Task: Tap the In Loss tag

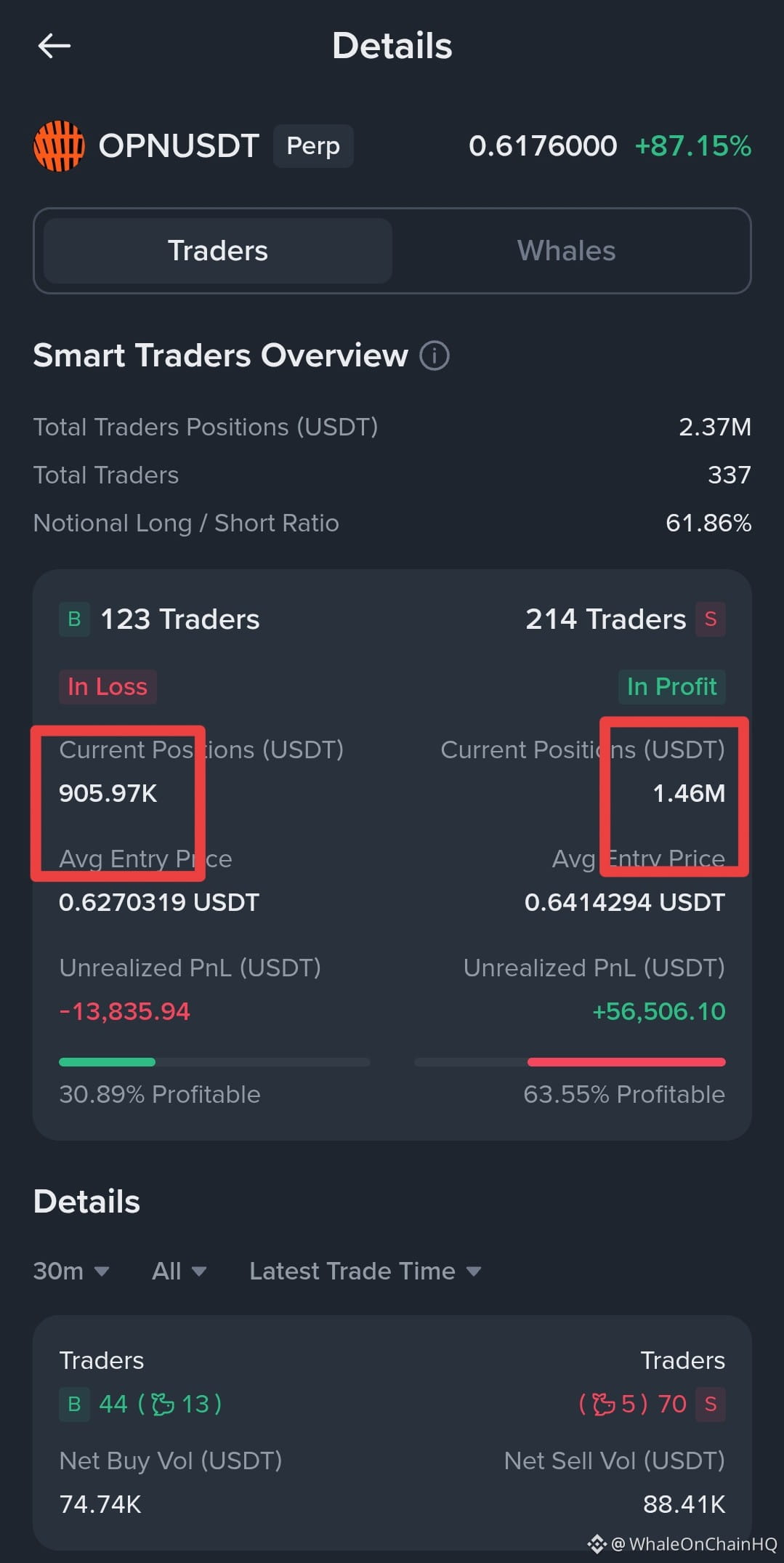Action: point(108,686)
